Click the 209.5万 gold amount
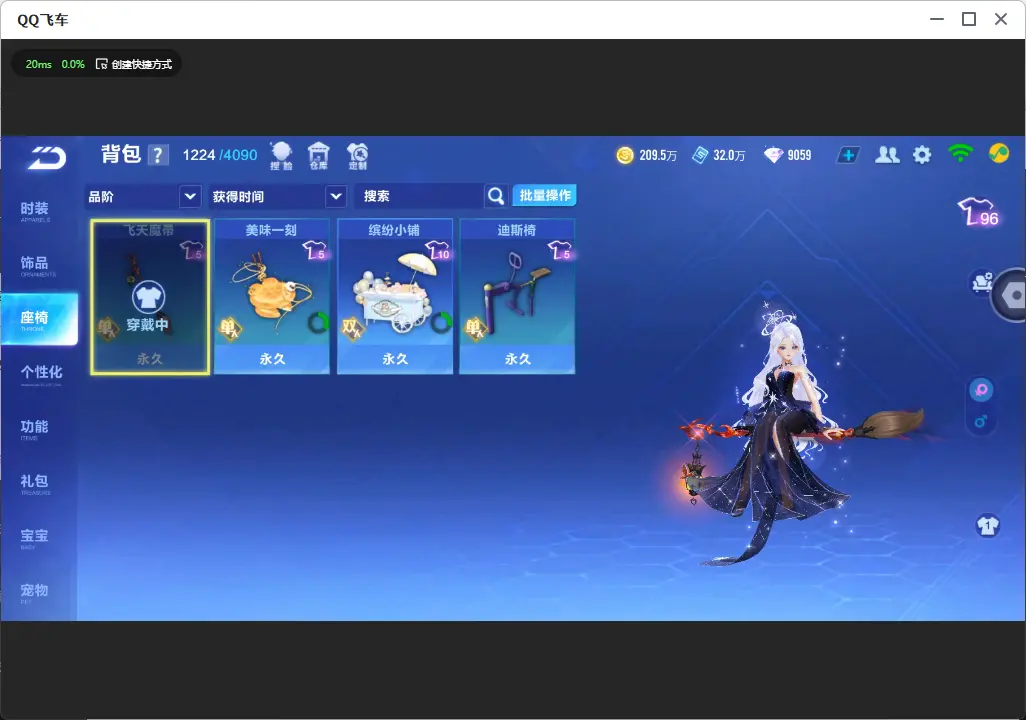1026x720 pixels. click(x=658, y=155)
